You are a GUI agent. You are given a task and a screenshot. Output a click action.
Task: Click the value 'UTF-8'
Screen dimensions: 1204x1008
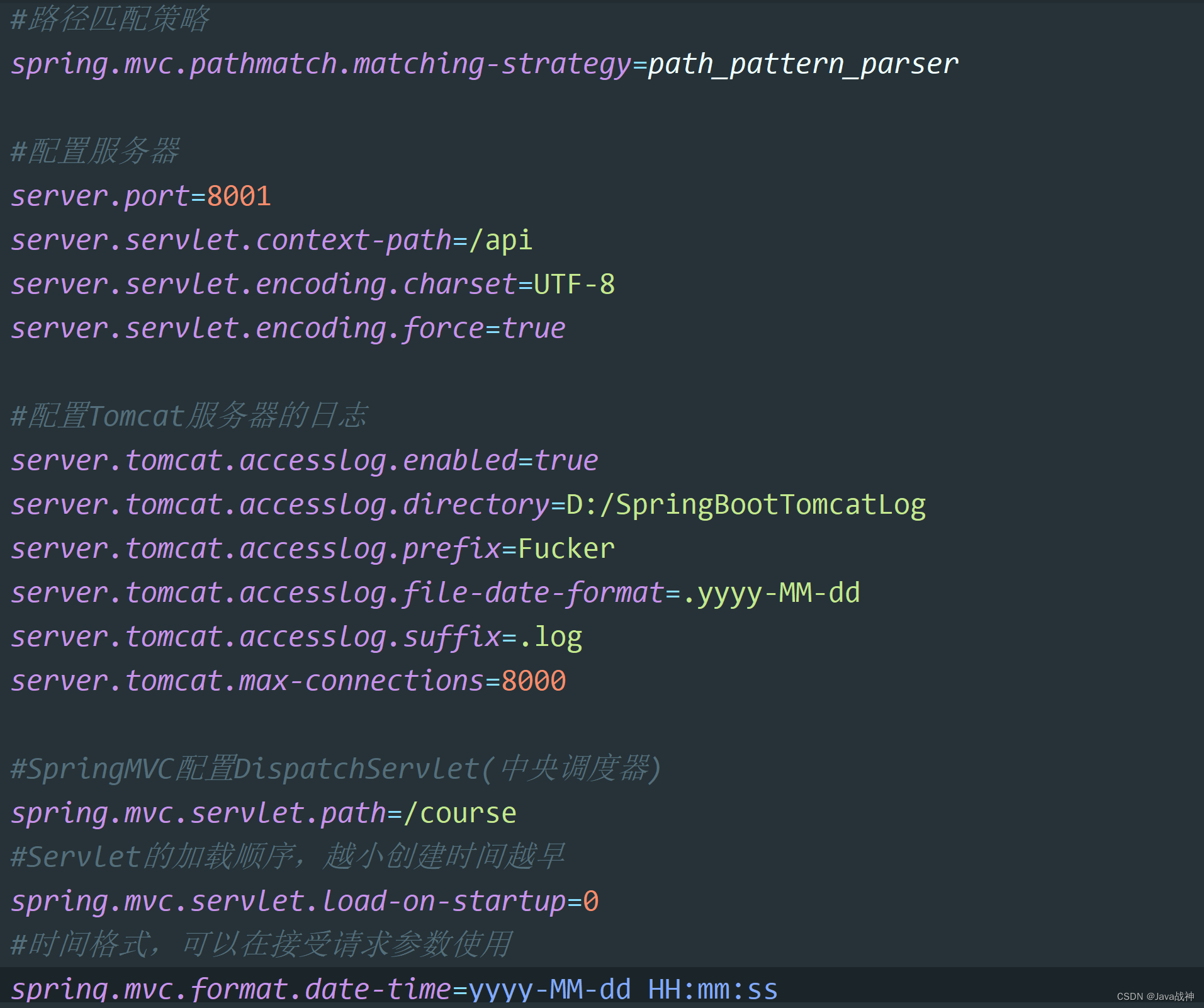click(x=575, y=285)
